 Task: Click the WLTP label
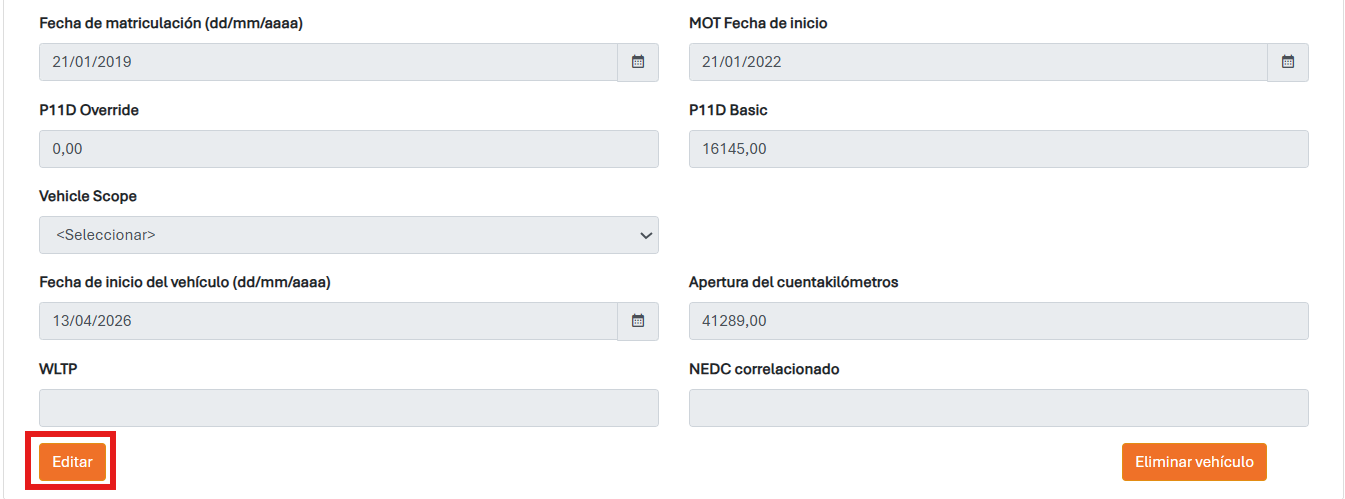point(58,369)
